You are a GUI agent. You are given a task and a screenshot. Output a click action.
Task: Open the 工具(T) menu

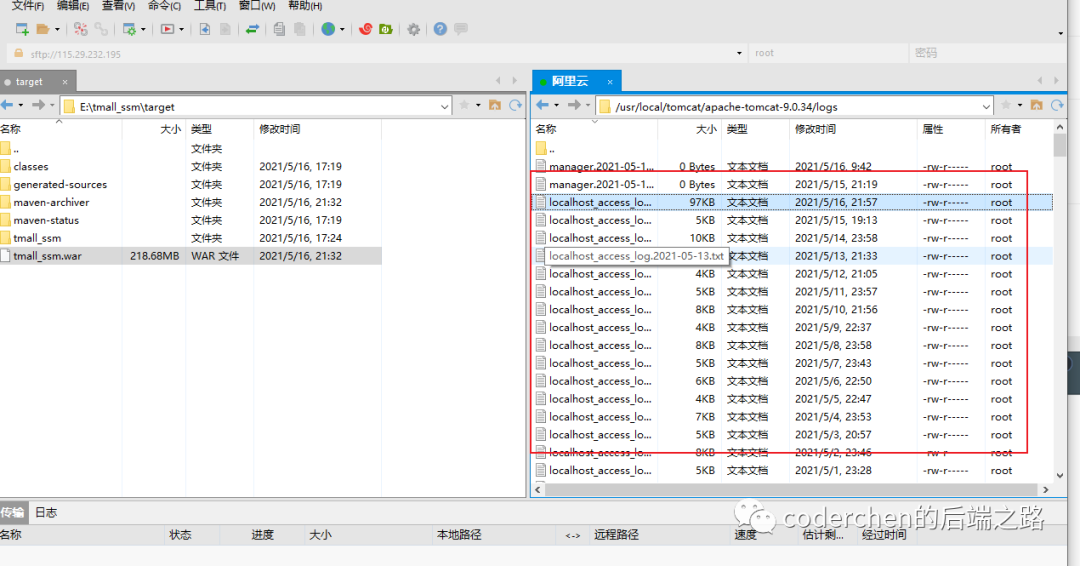tap(210, 6)
